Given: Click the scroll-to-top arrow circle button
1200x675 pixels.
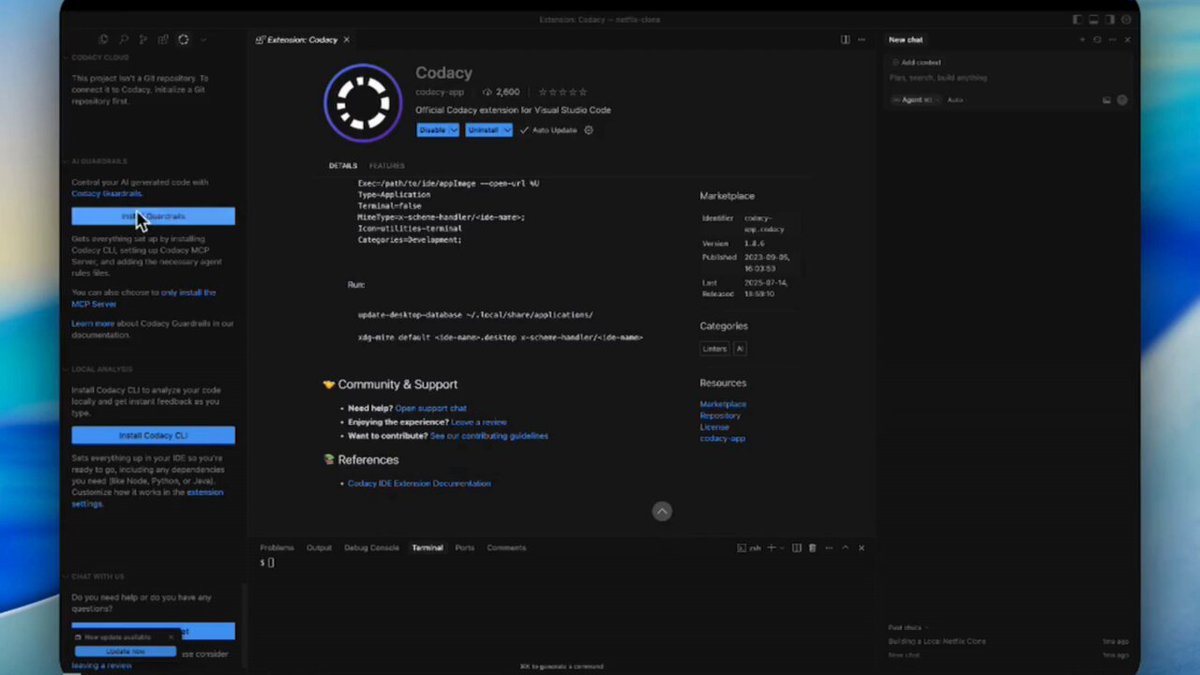Looking at the screenshot, I should (x=662, y=511).
